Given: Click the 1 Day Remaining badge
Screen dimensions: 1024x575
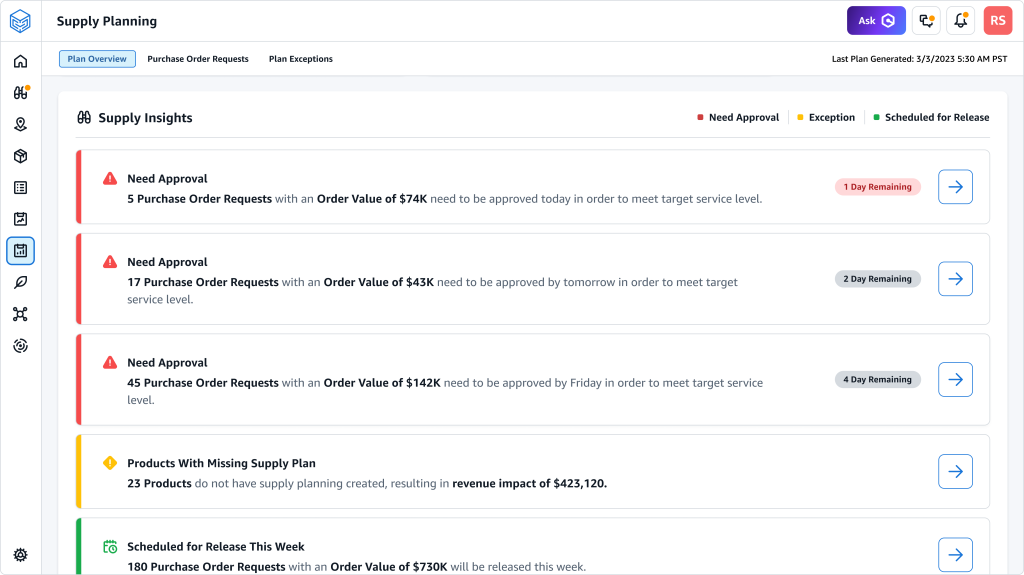Looking at the screenshot, I should tap(878, 187).
